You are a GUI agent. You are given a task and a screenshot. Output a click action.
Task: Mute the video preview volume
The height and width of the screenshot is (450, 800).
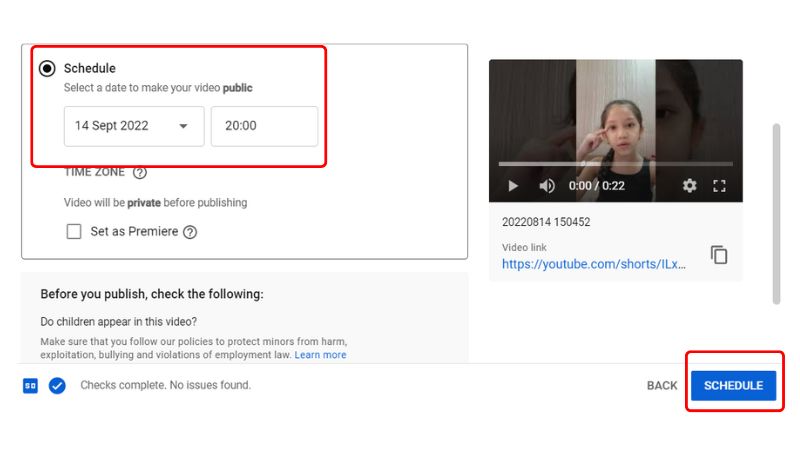pyautogui.click(x=546, y=186)
